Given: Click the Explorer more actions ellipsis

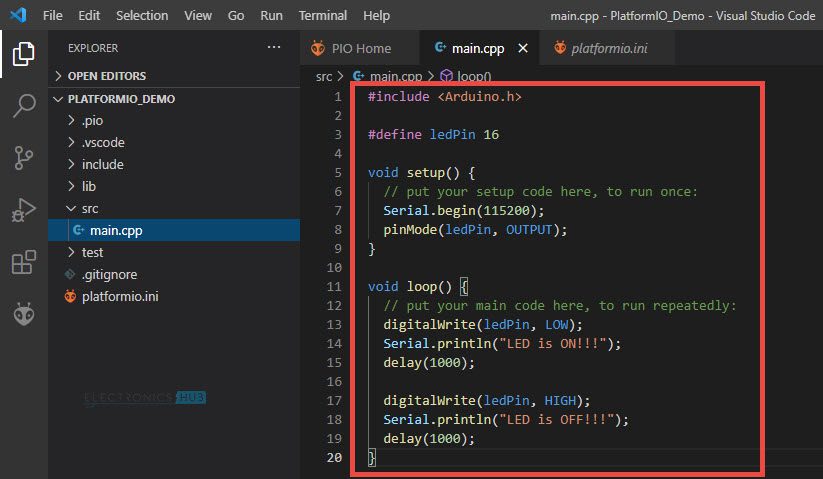Looking at the screenshot, I should point(274,48).
